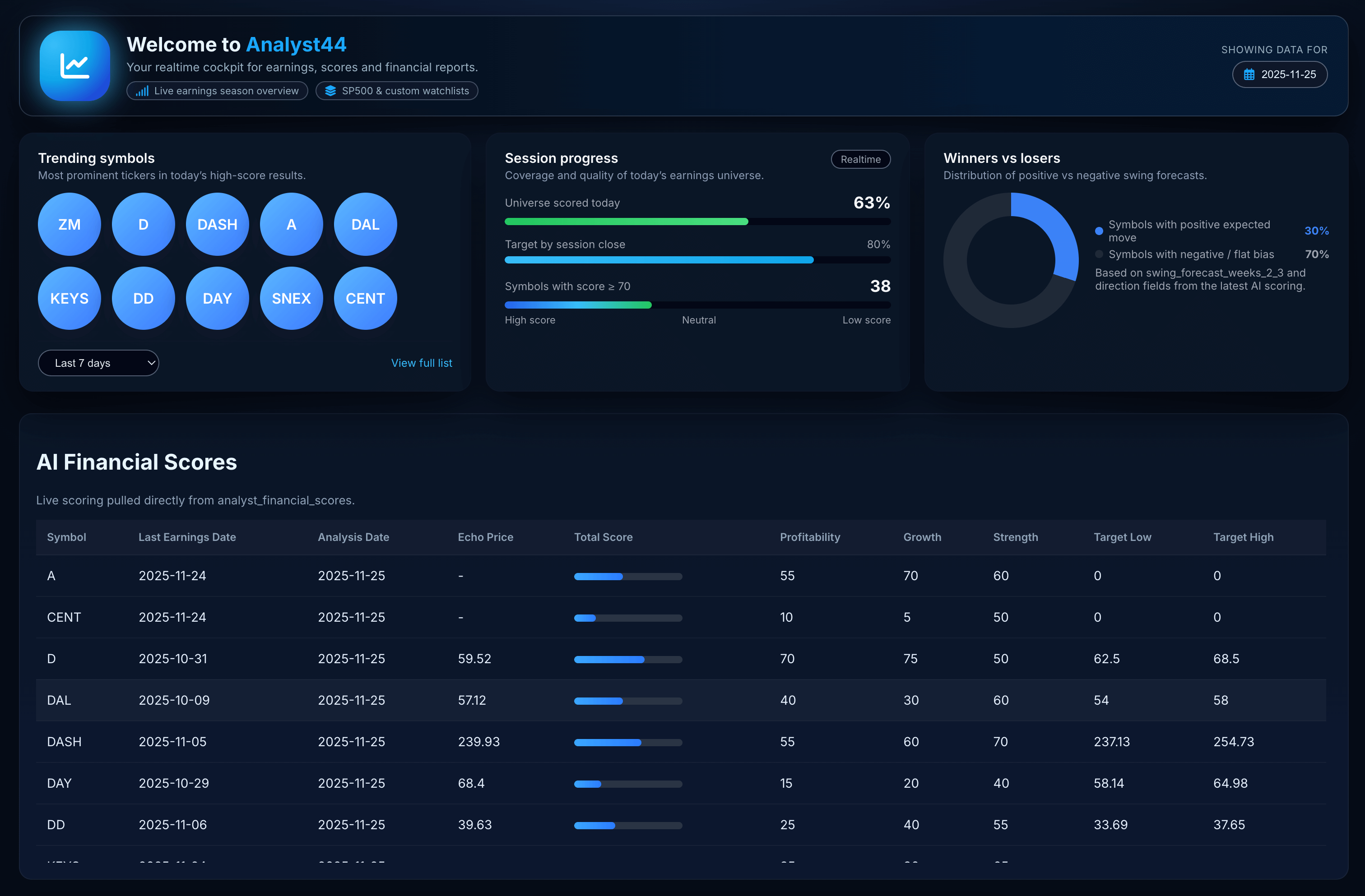
Task: Select the SNEX trending symbol bubble
Action: (x=291, y=298)
